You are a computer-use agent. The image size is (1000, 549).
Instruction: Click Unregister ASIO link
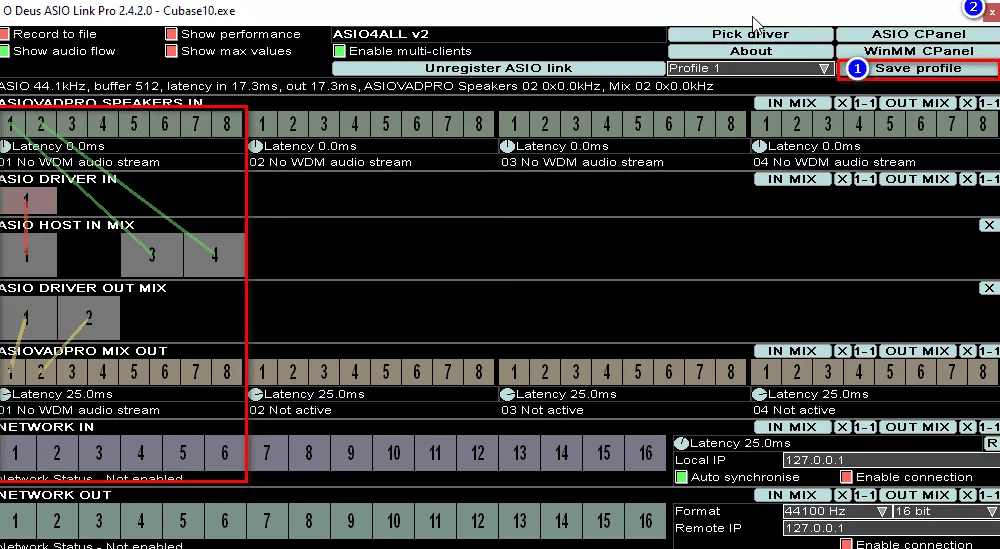click(498, 68)
